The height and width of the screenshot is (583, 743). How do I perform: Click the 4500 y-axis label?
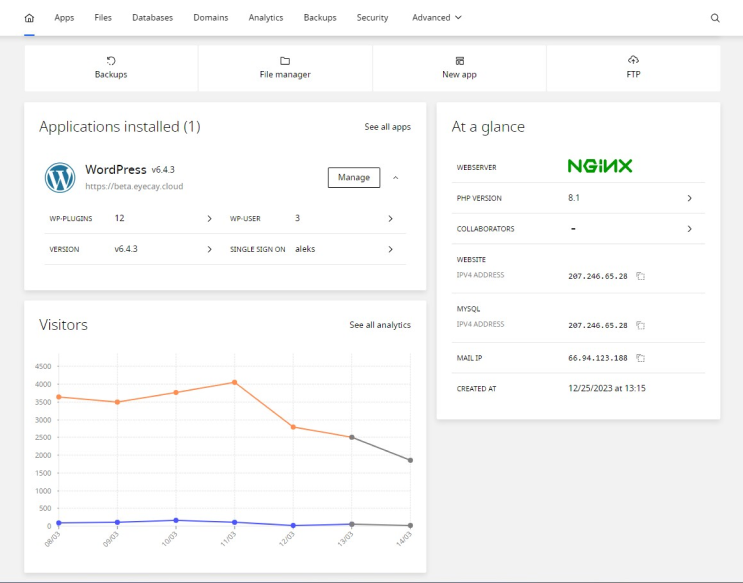coord(43,366)
